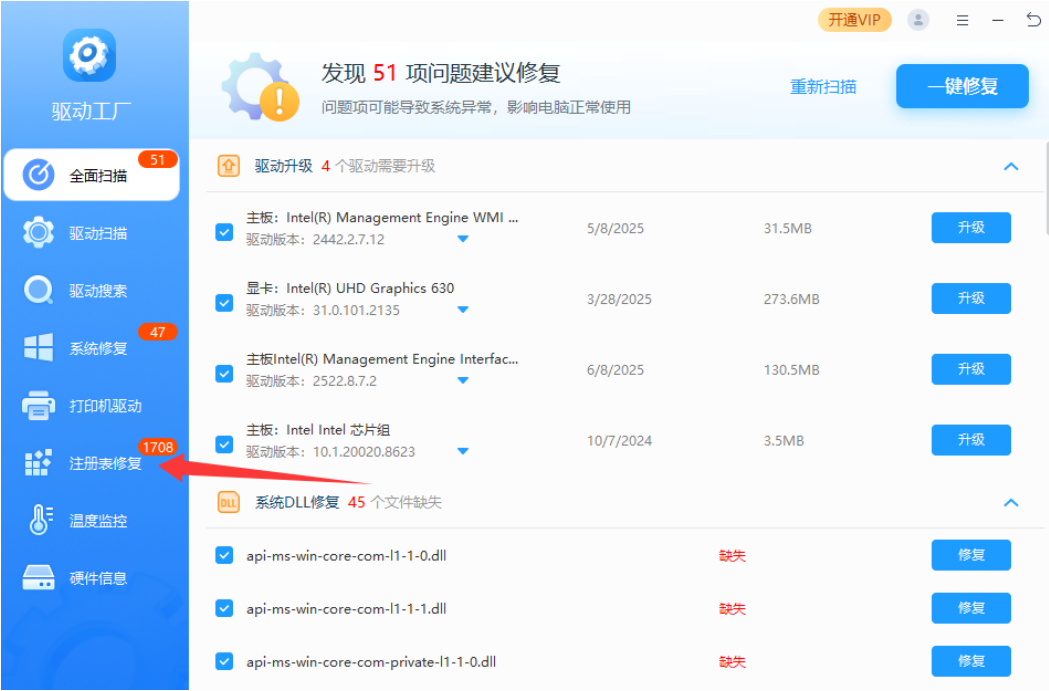This screenshot has height=691, width=1049.
Task: Click the size 130.5MB
Action: pos(791,370)
